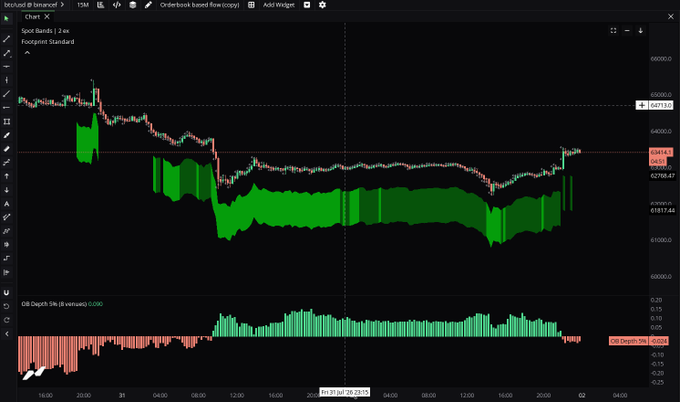Open the chart type icon in top toolbar
Screen dimensions: 680x402
pyautogui.click(x=101, y=5)
